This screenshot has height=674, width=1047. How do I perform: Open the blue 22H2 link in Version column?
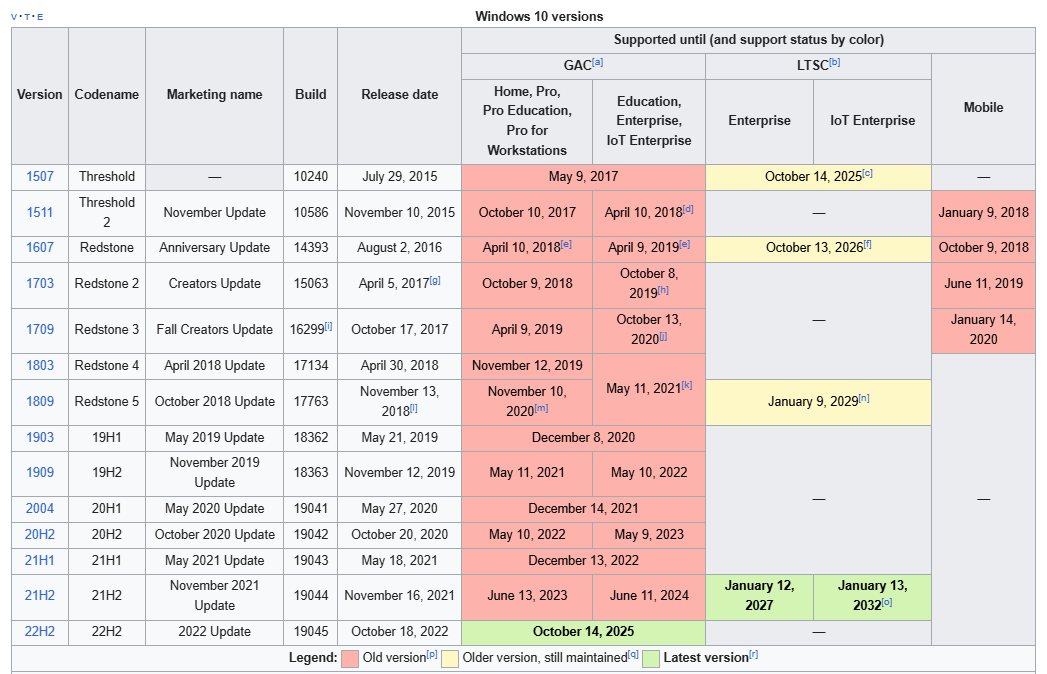[39, 631]
